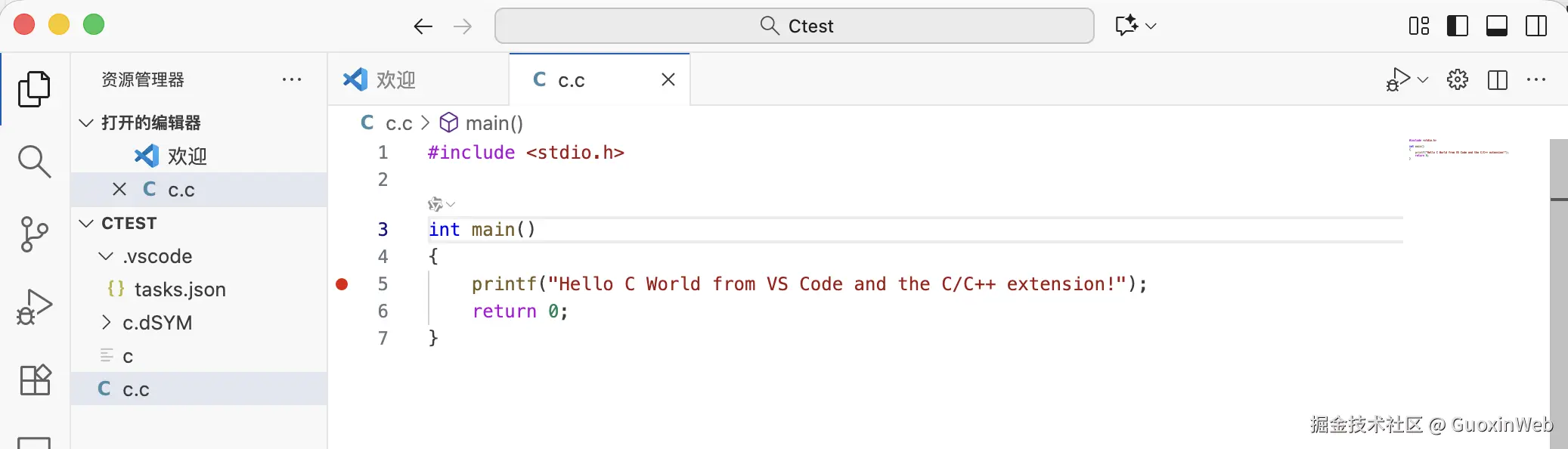Viewport: 1568px width, 449px height.
Task: Toggle the breakpoint on line 5
Action: point(342,284)
